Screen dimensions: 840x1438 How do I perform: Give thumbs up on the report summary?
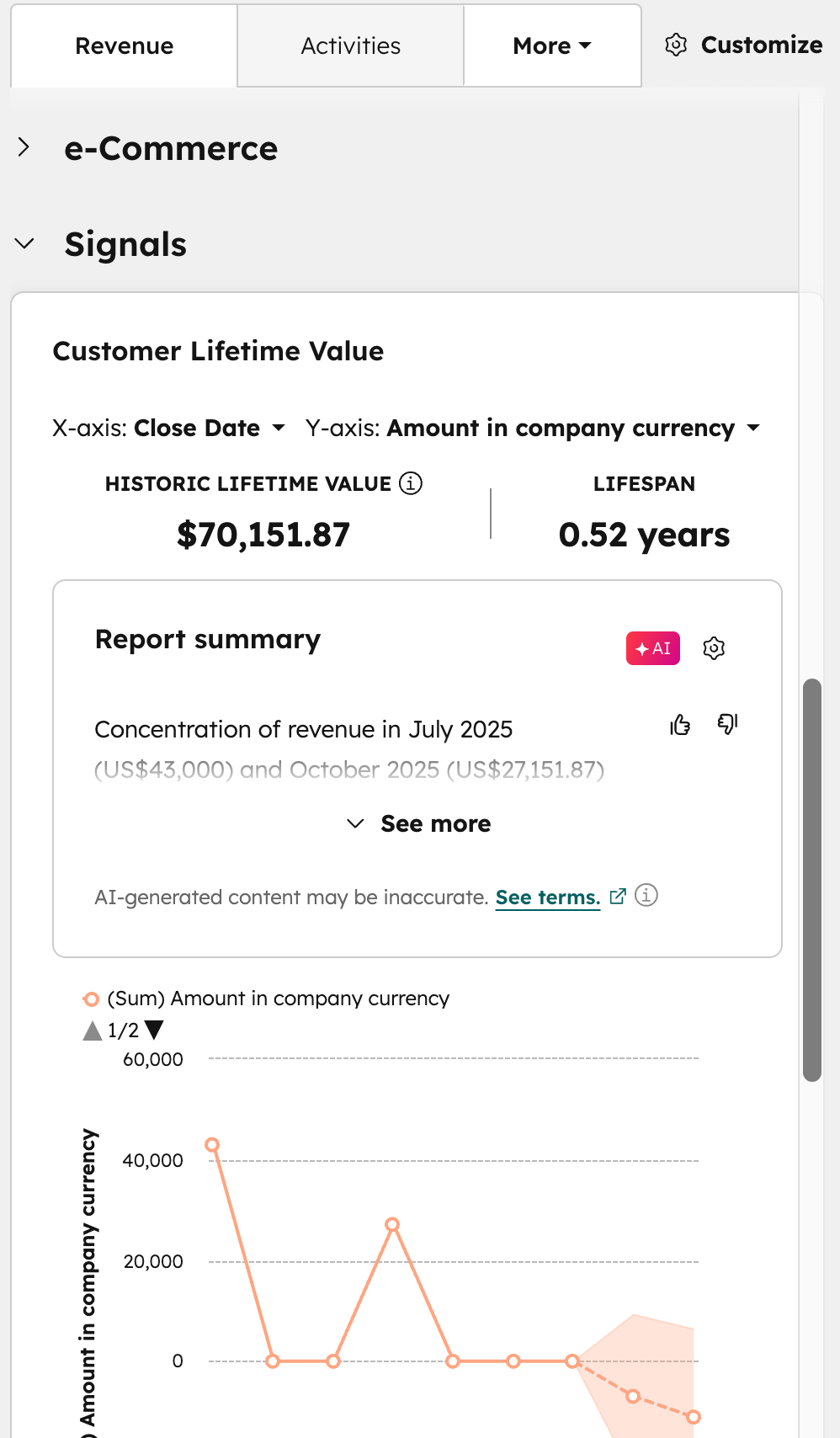pos(679,725)
